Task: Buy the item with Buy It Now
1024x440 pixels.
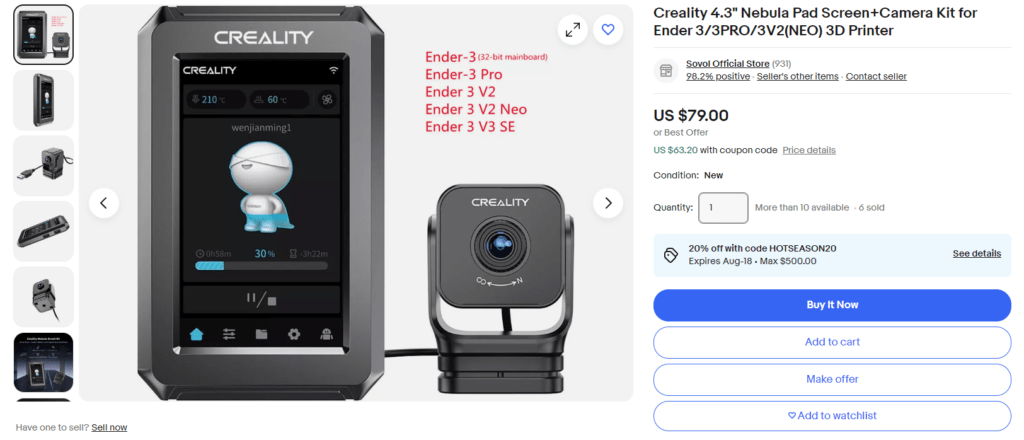Action: point(832,305)
